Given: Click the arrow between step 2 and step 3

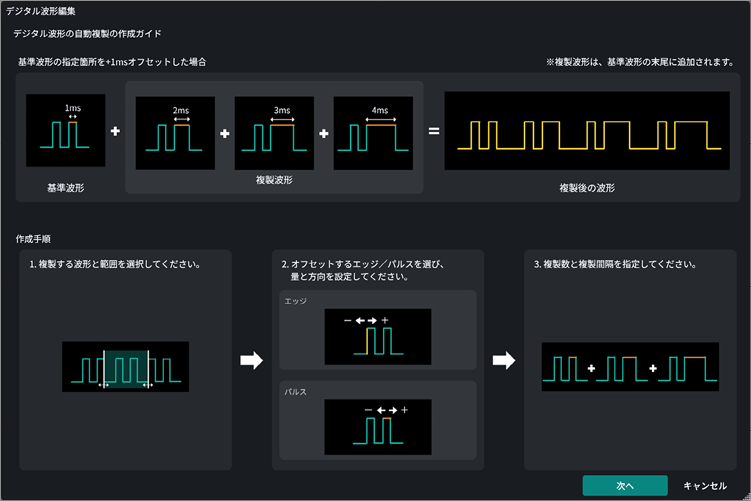Looking at the screenshot, I should (x=504, y=360).
